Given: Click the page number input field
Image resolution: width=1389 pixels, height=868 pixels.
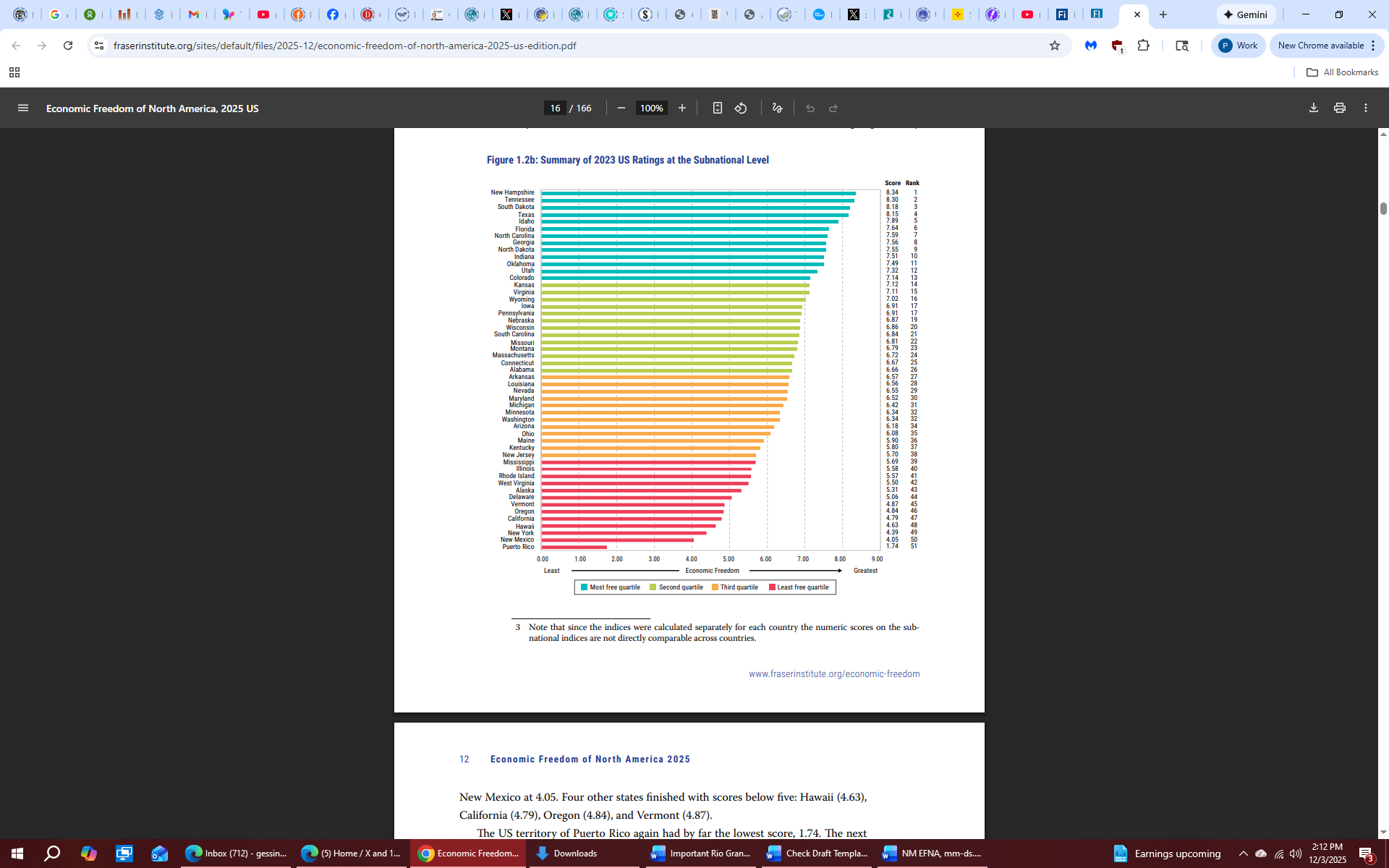Looking at the screenshot, I should coord(555,108).
